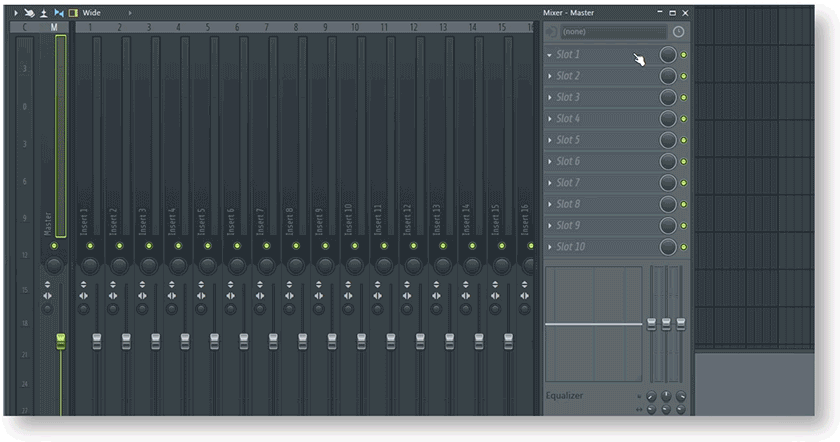Select track header number 1

[x=90, y=27]
